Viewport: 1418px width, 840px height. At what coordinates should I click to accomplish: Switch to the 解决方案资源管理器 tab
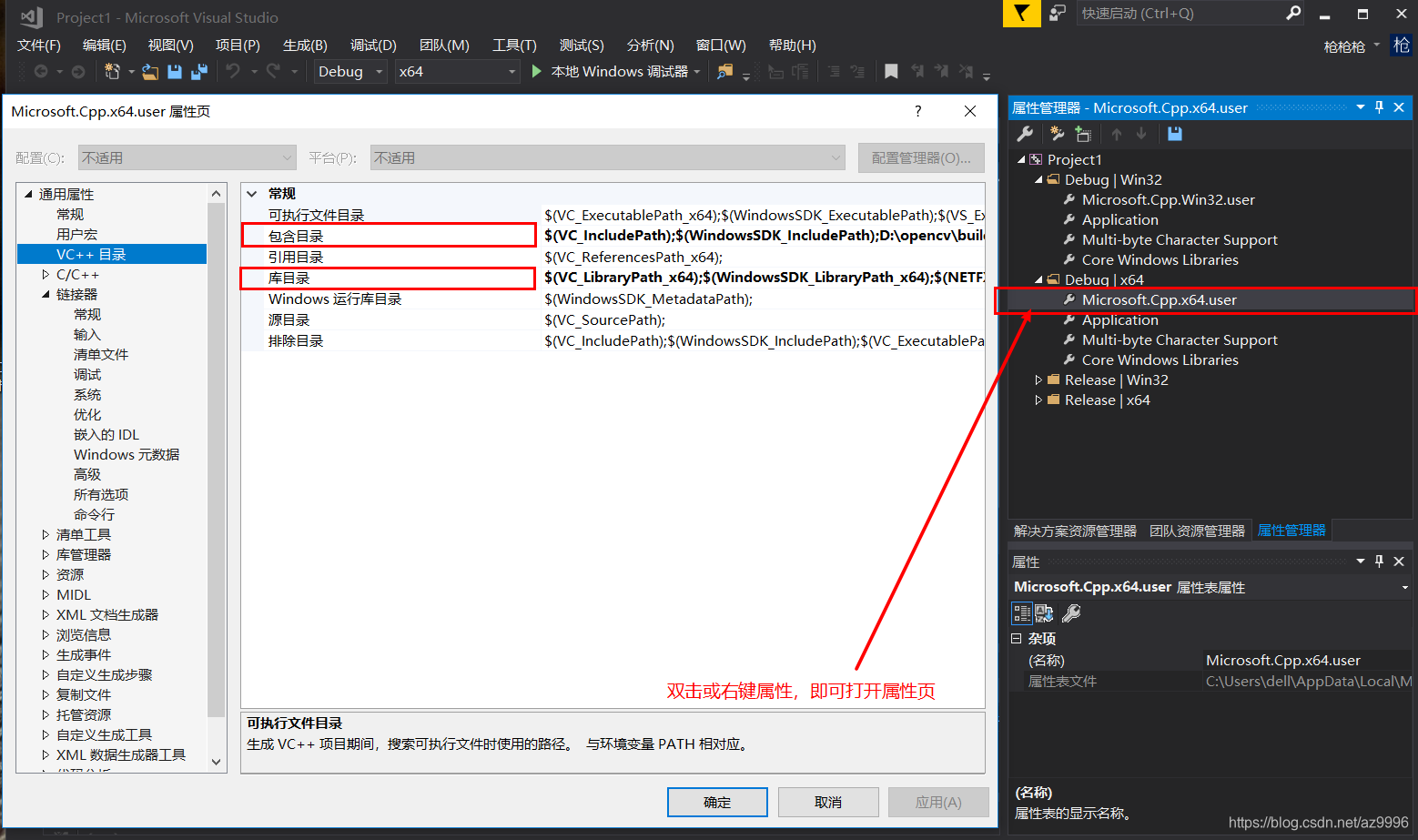(x=1075, y=531)
